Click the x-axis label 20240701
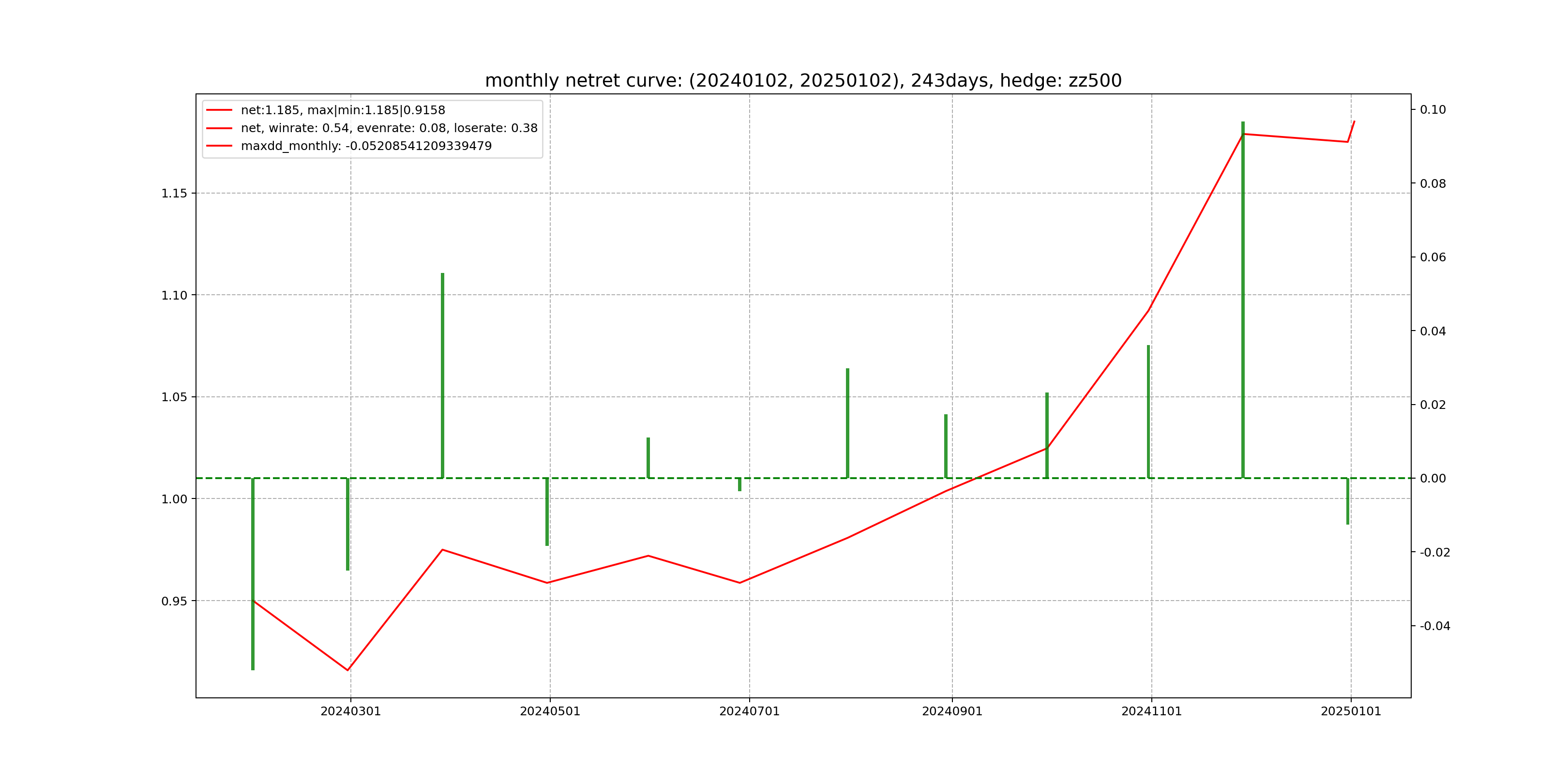The image size is (1568, 784). pyautogui.click(x=749, y=711)
